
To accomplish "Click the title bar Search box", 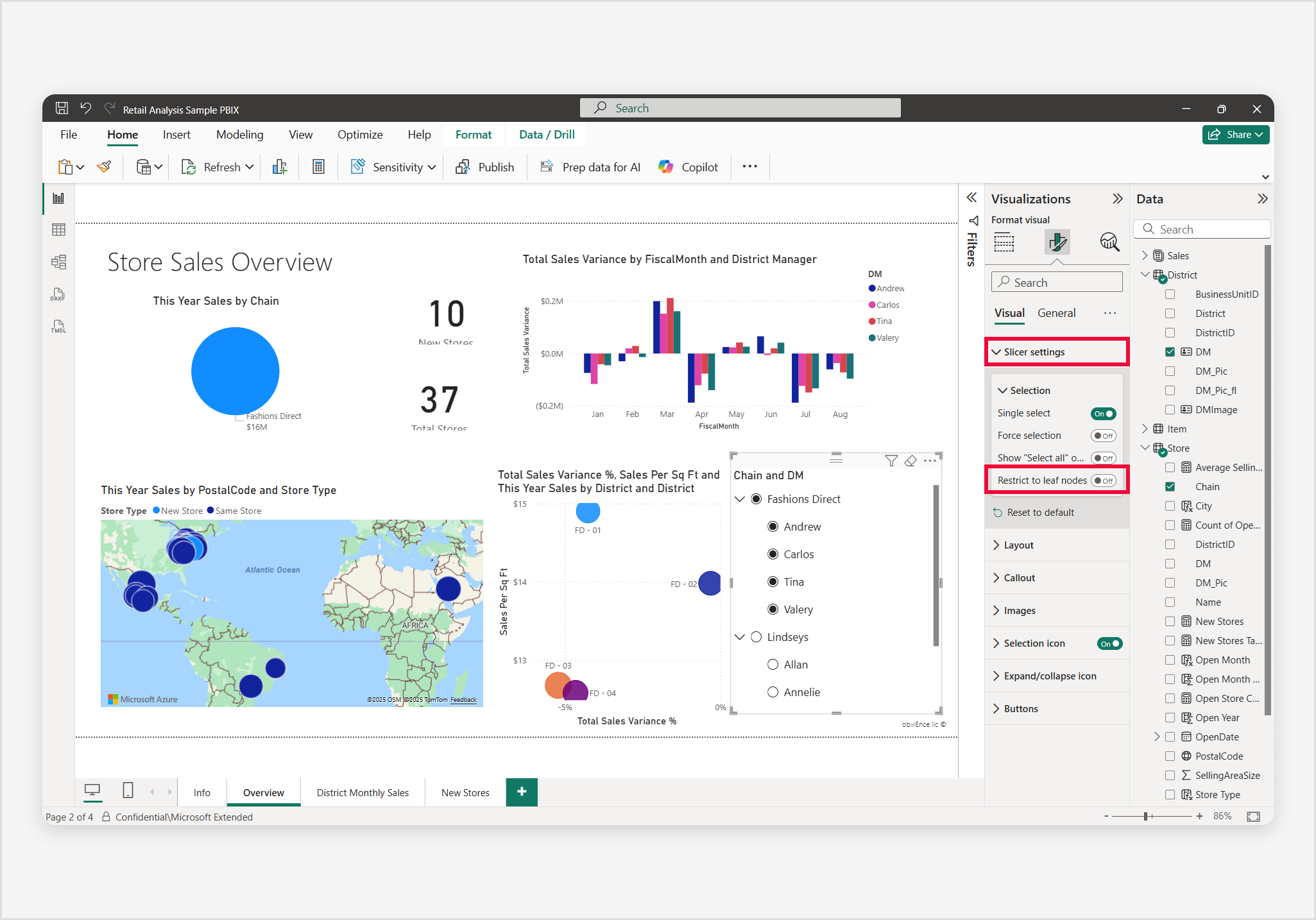I will [x=740, y=108].
